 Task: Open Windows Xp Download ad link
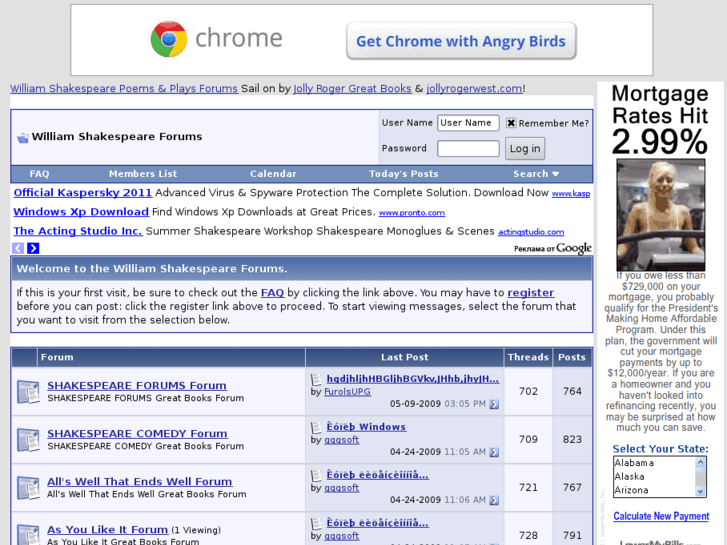(x=81, y=212)
